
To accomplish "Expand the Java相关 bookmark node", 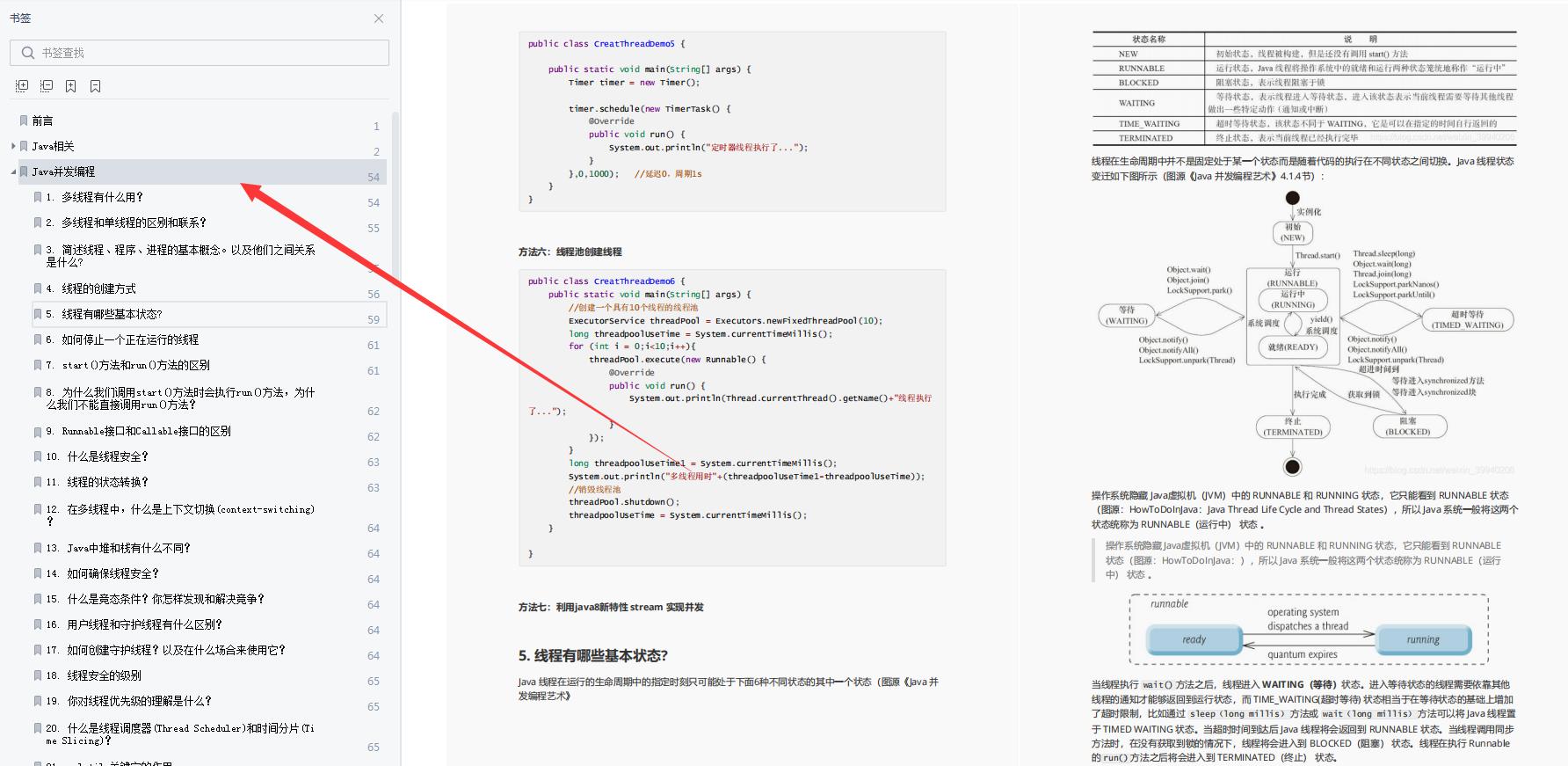I will pyautogui.click(x=13, y=146).
